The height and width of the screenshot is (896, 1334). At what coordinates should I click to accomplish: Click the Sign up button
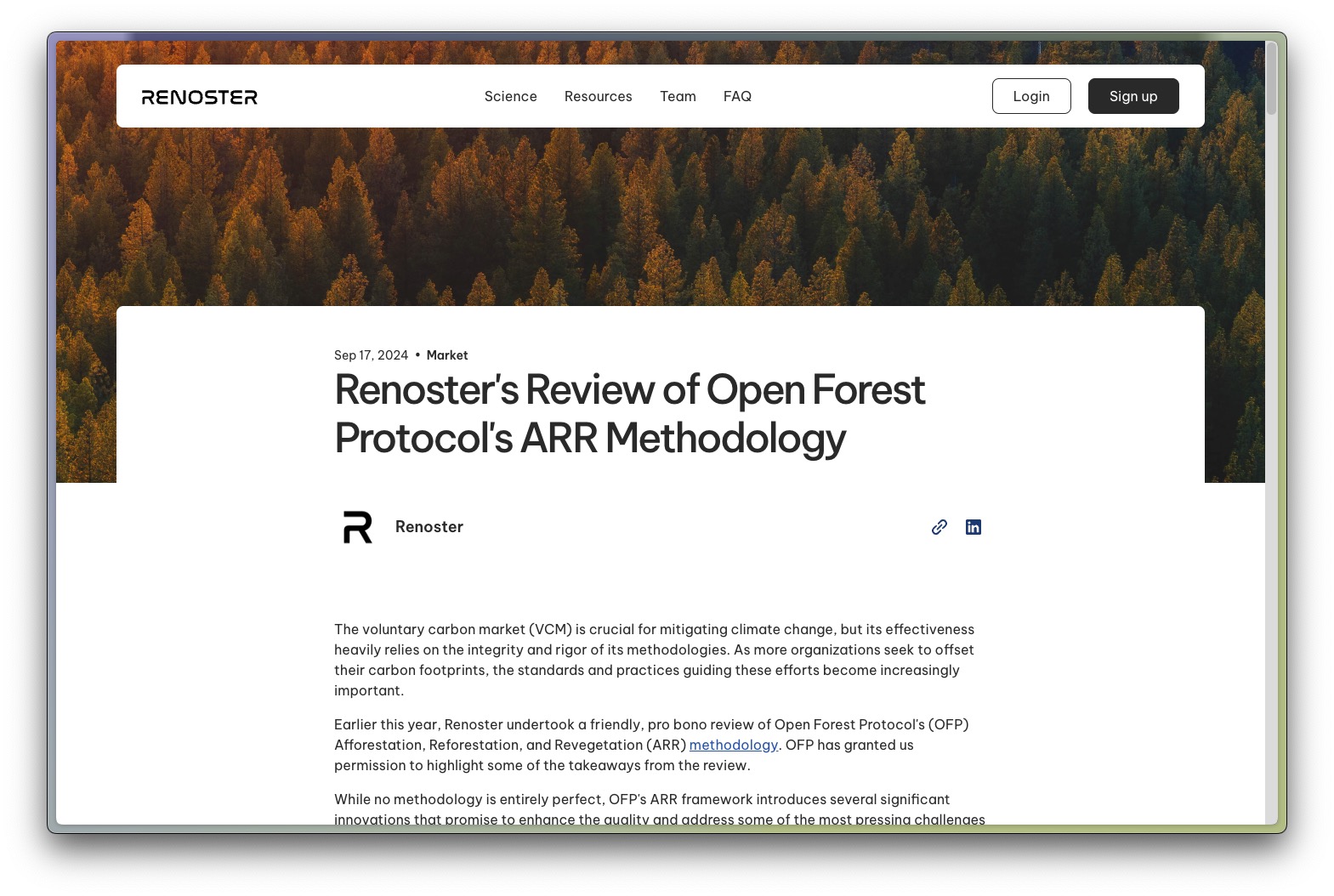pos(1133,96)
